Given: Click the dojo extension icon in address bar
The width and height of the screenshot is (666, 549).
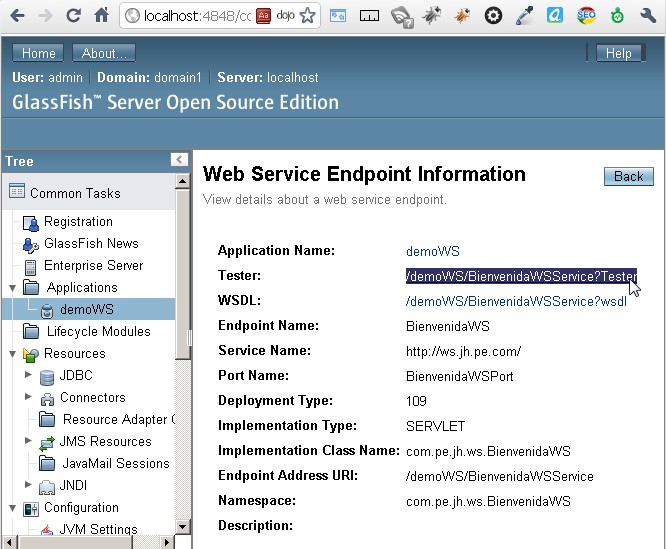Looking at the screenshot, I should [x=285, y=16].
